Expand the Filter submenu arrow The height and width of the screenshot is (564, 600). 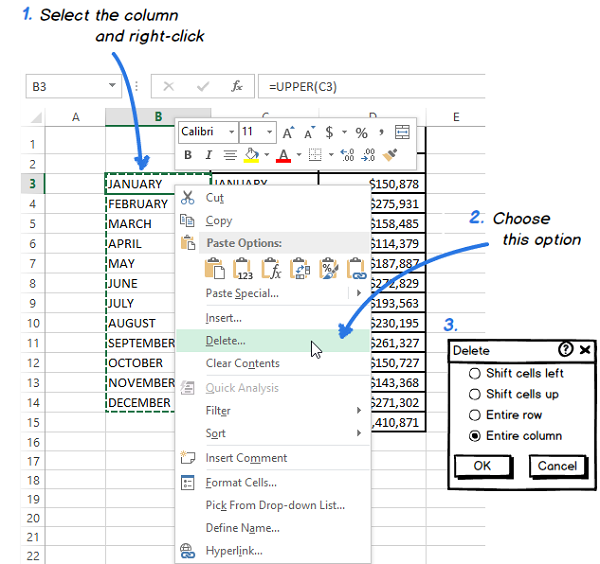[359, 410]
